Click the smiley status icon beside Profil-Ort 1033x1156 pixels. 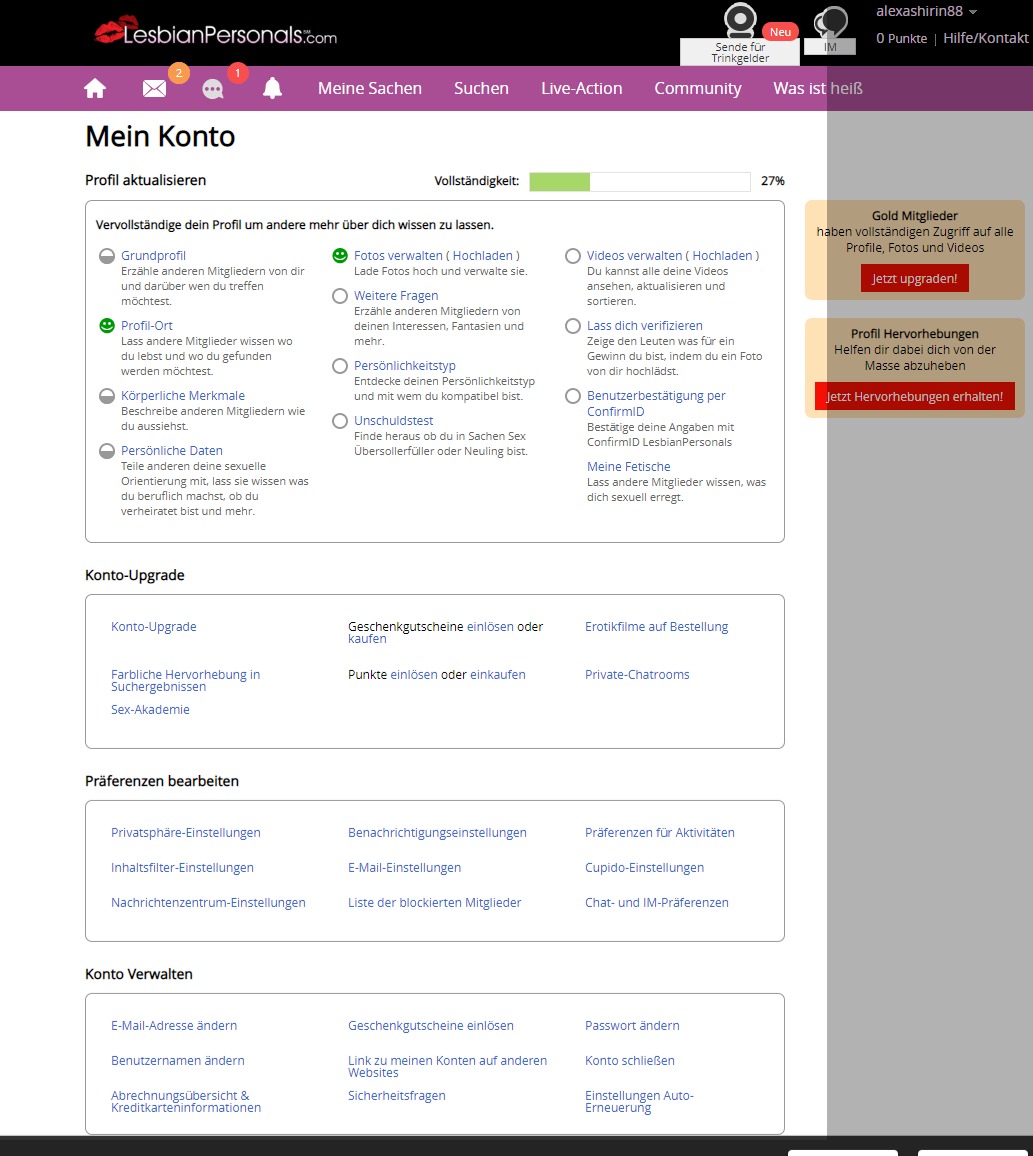(x=107, y=325)
